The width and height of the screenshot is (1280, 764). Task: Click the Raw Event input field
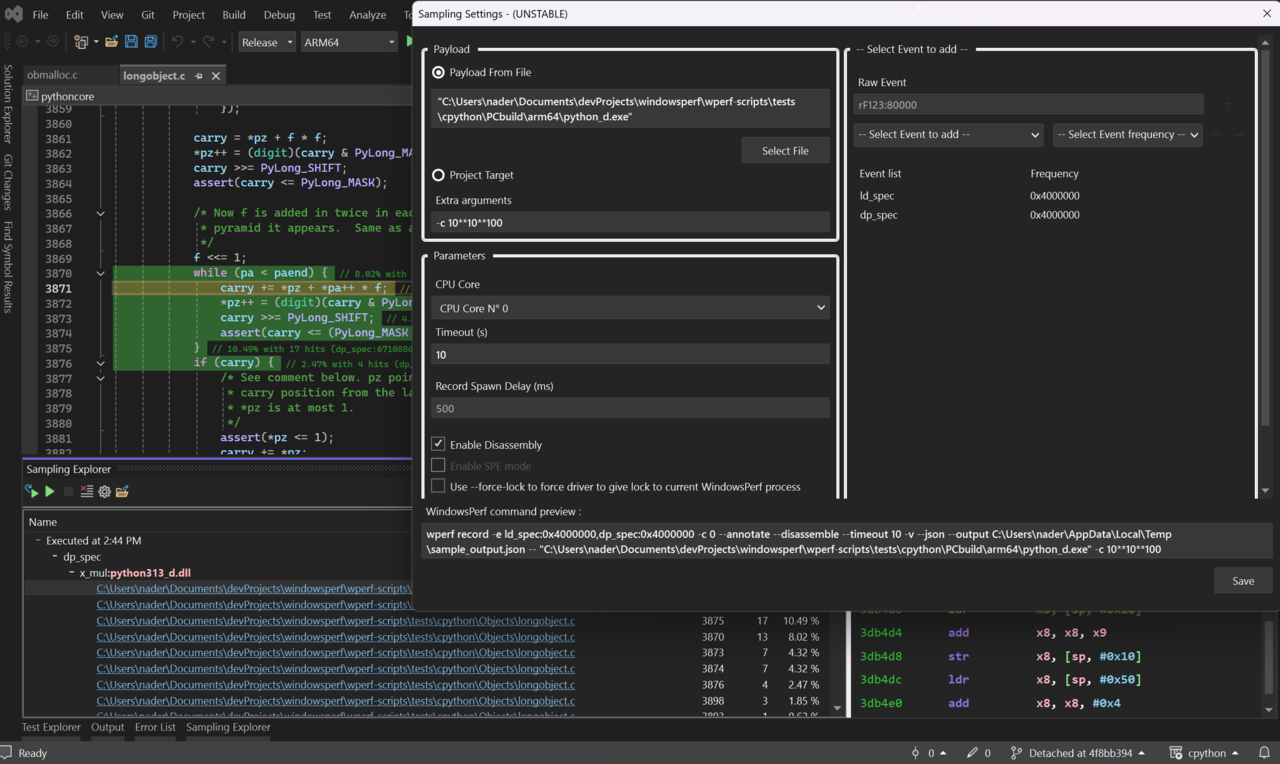click(1028, 104)
